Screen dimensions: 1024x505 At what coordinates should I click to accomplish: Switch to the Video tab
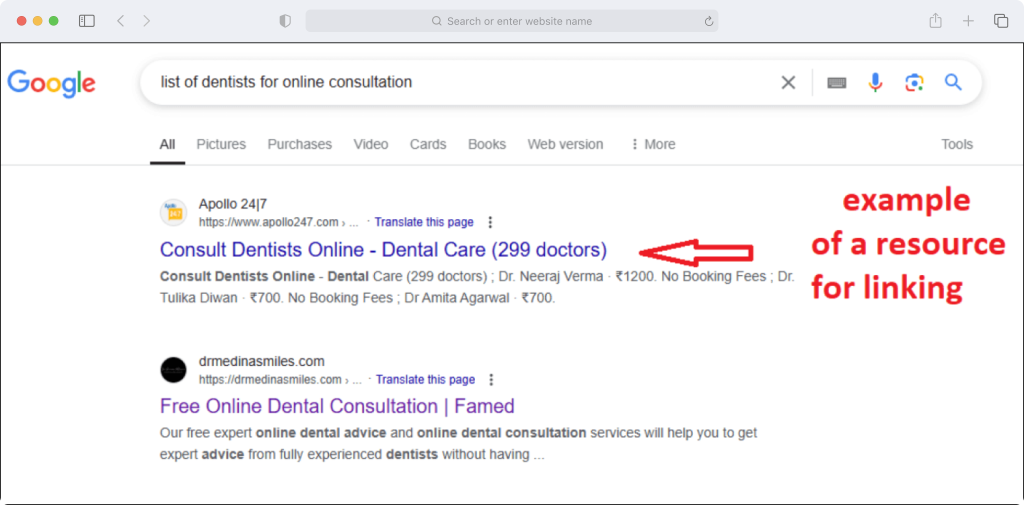[x=371, y=144]
